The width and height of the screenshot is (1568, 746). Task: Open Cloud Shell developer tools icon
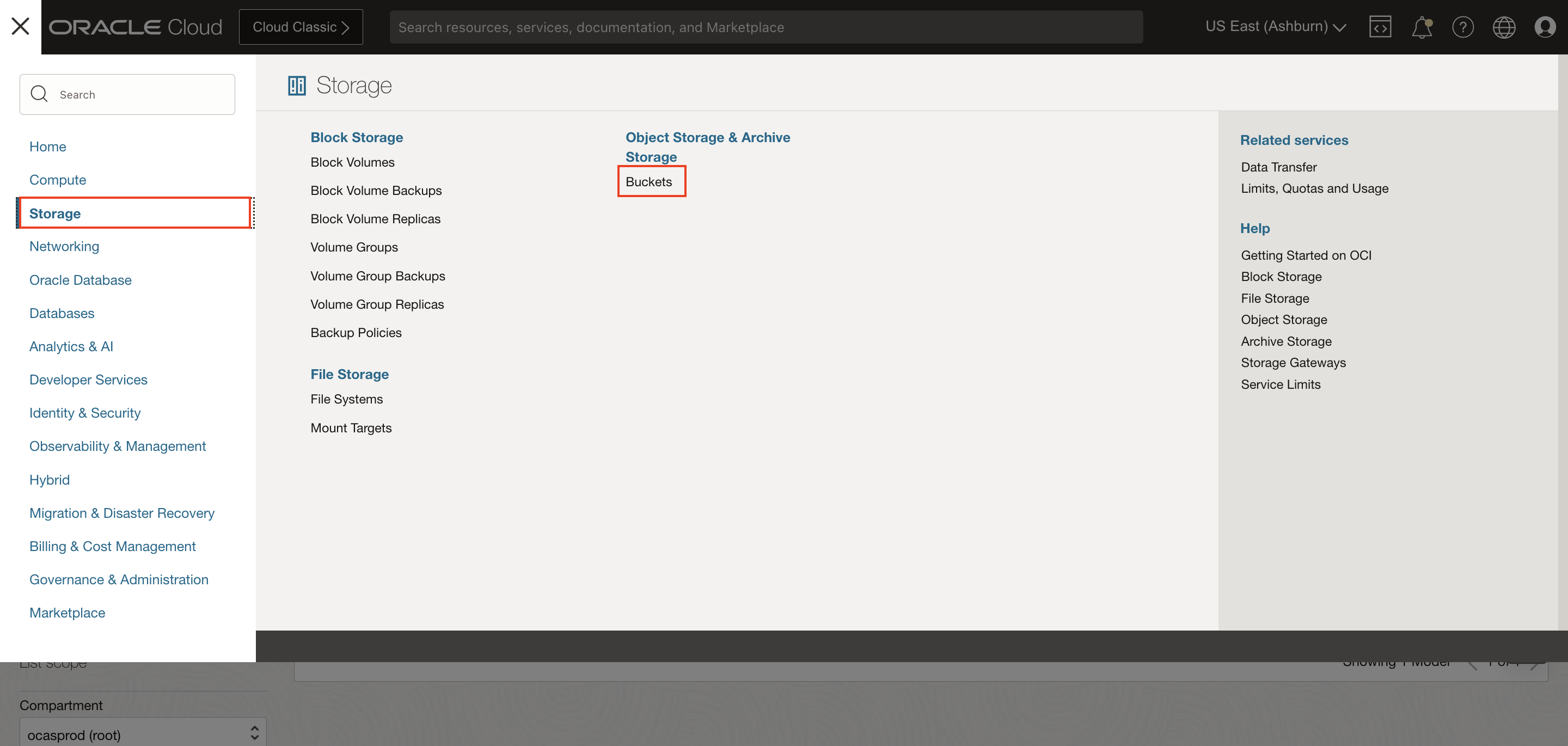click(1380, 27)
